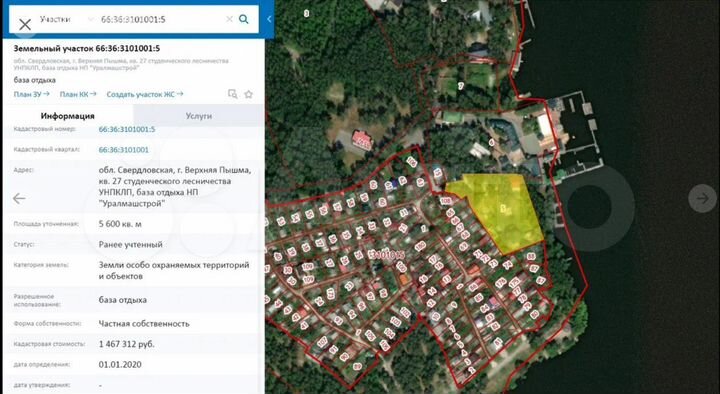
Task: Go to the next image with the right arrow
Action: tap(703, 198)
